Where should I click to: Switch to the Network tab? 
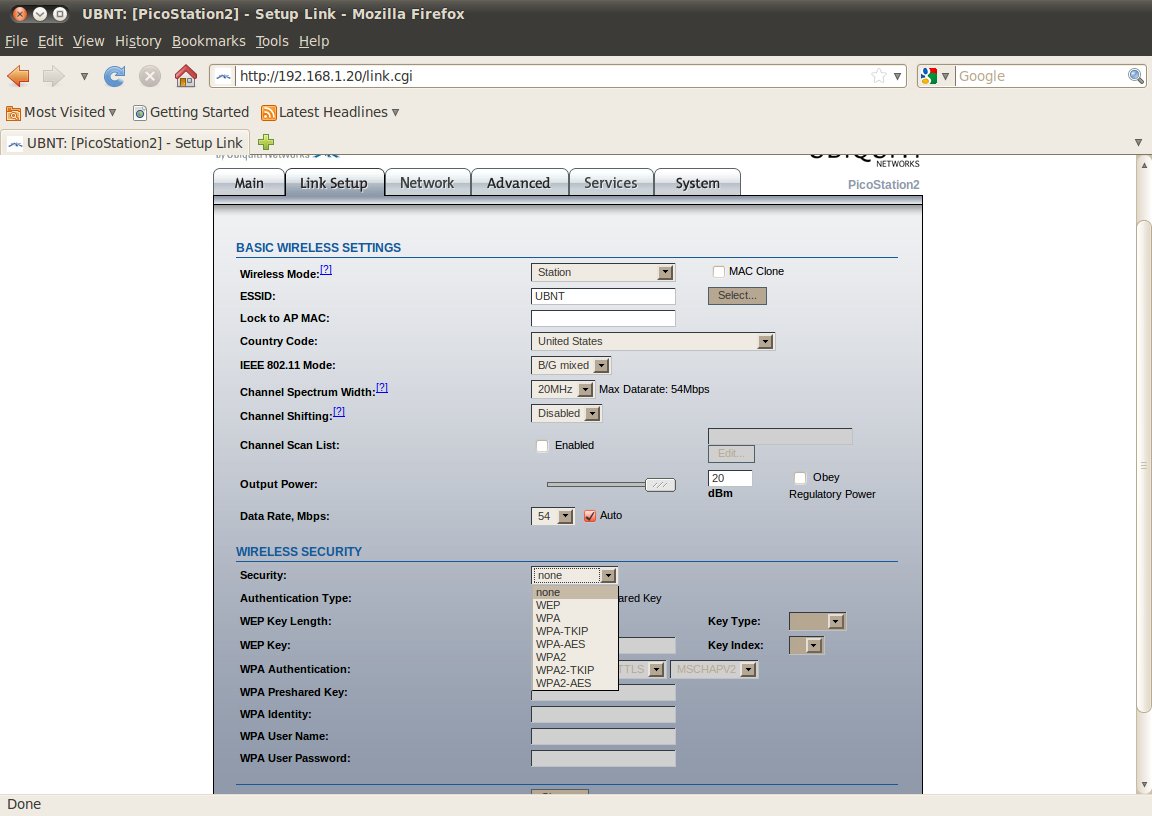427,183
